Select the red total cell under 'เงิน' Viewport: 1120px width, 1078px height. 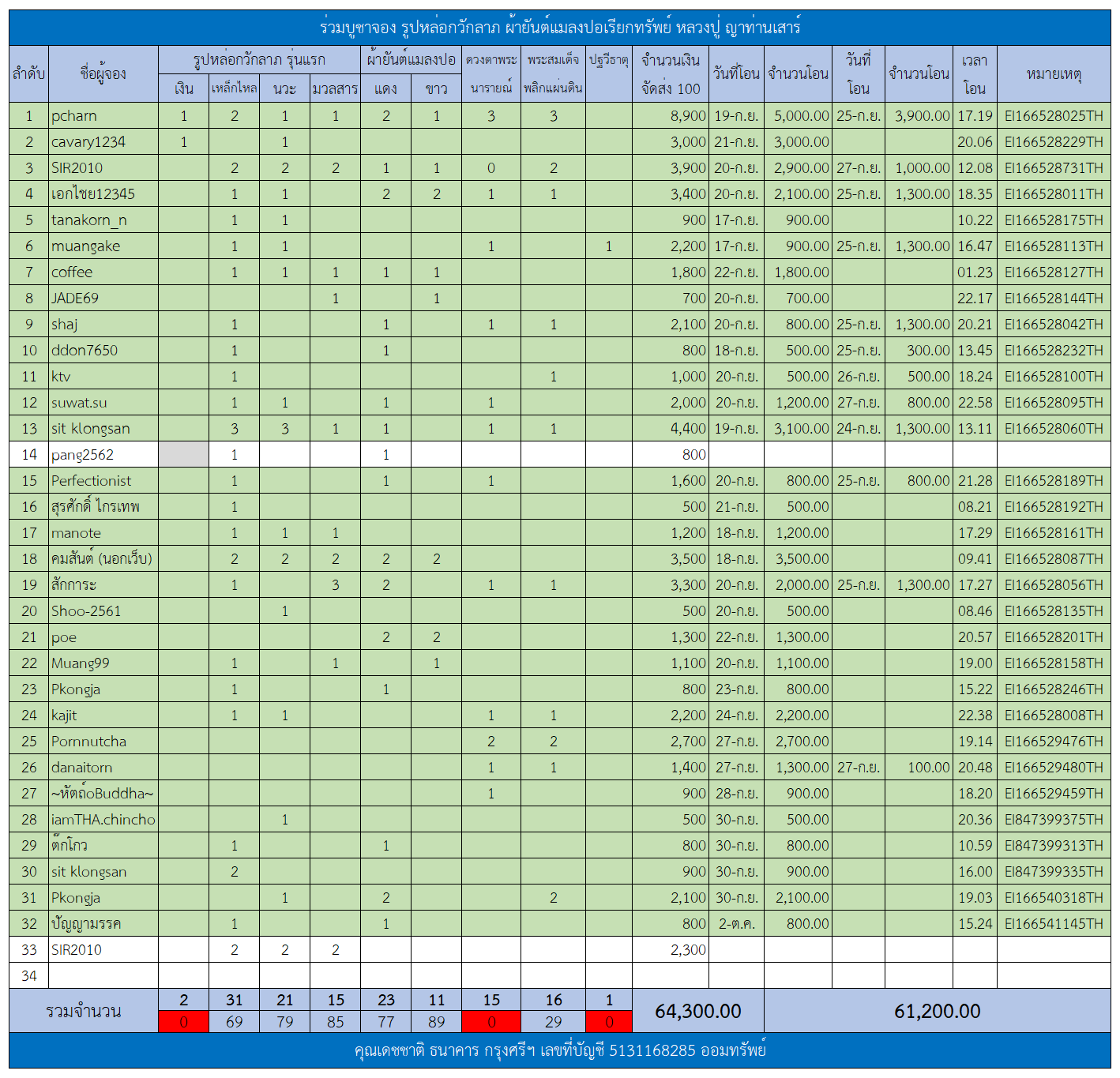coord(184,1022)
